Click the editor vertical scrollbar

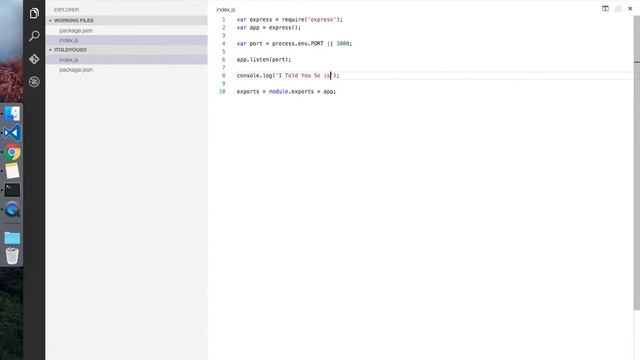(637, 163)
